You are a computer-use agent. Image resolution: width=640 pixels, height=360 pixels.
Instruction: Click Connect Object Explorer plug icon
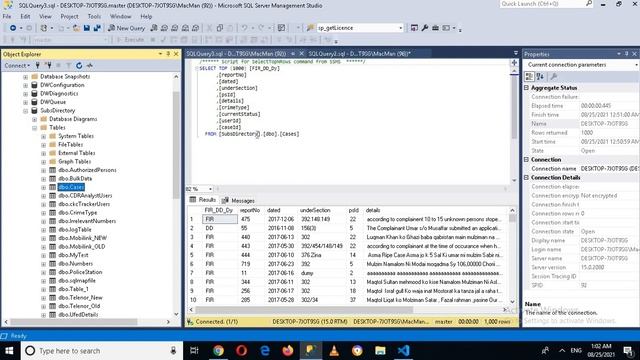pyautogui.click(x=38, y=65)
